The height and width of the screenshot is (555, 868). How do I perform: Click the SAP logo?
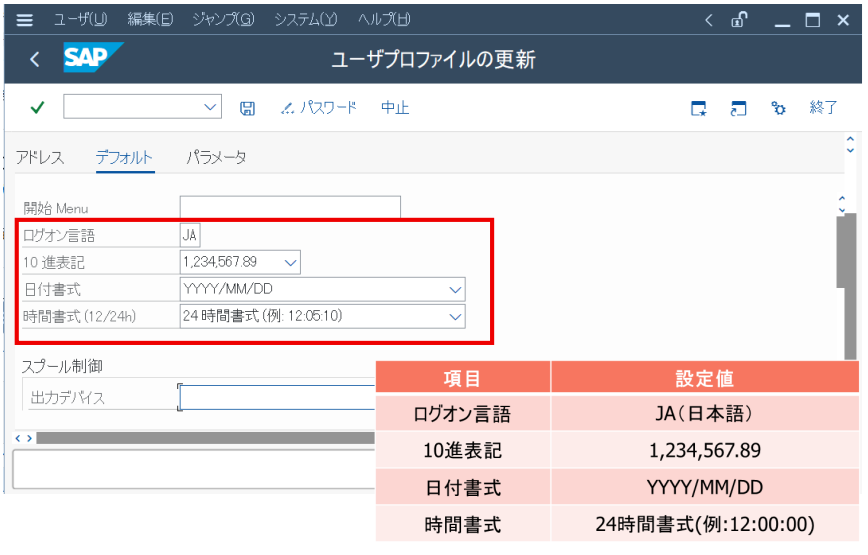(93, 57)
